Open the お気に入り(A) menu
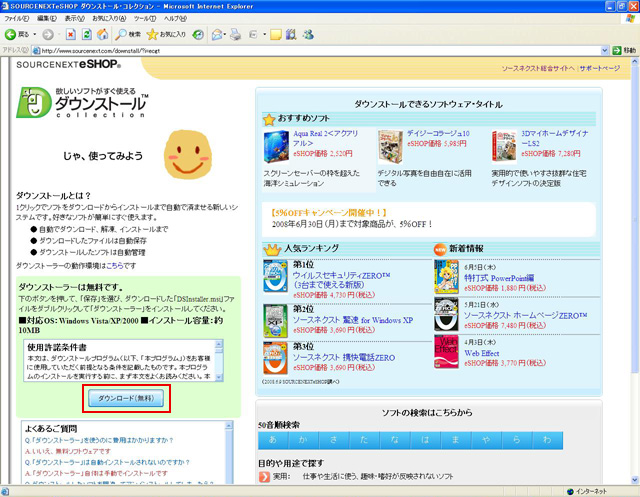Image resolution: width=640 pixels, height=497 pixels. (109, 18)
